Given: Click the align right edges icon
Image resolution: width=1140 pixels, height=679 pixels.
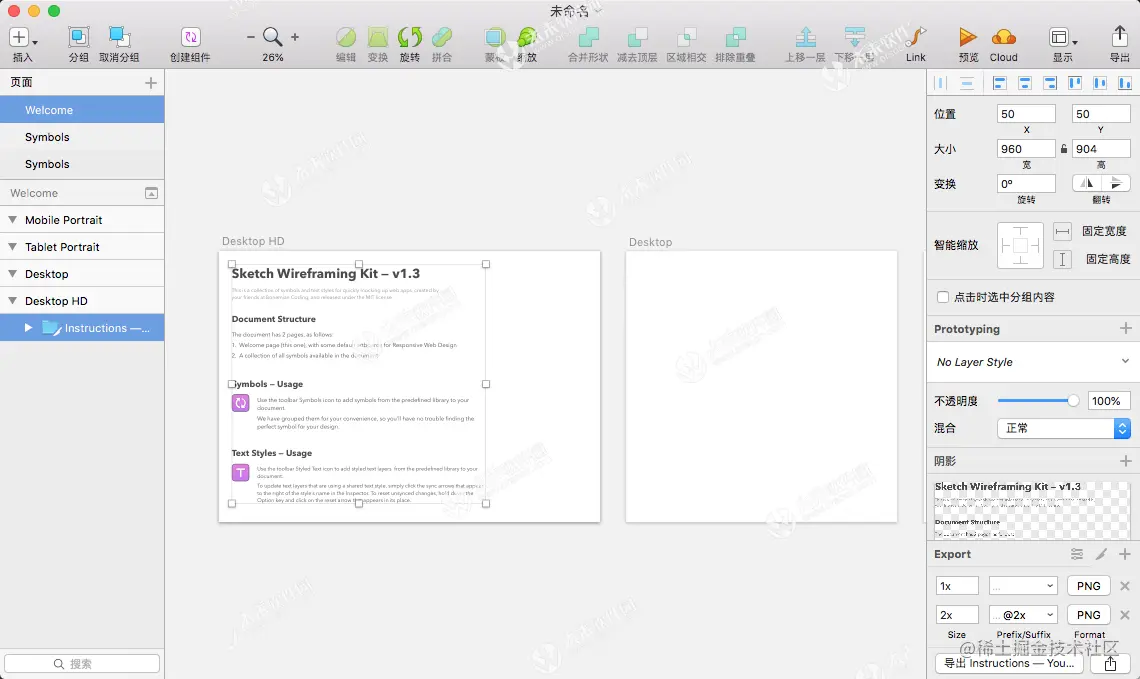Looking at the screenshot, I should tap(1050, 84).
